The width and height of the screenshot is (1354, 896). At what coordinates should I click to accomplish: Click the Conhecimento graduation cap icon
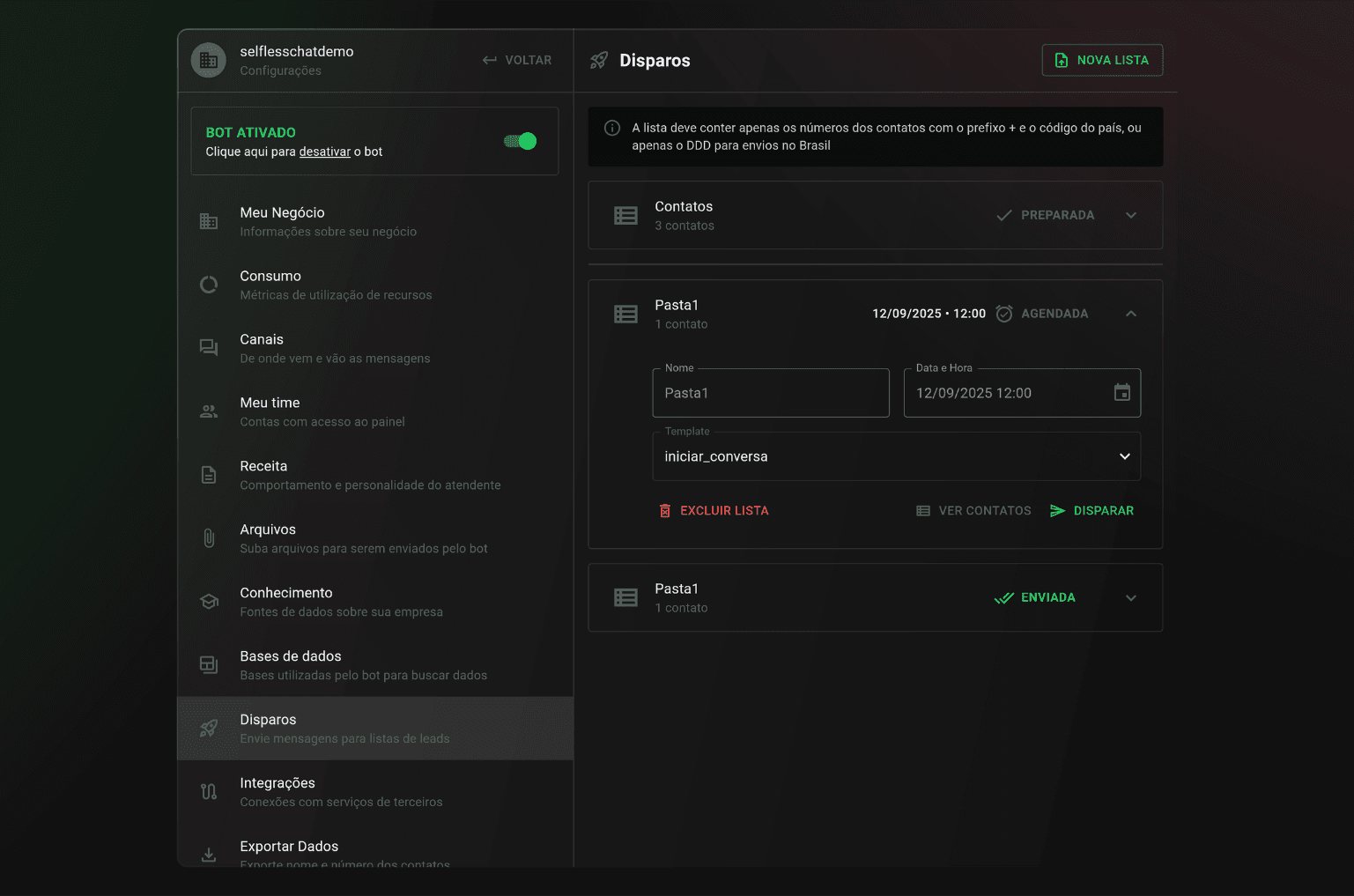point(209,602)
